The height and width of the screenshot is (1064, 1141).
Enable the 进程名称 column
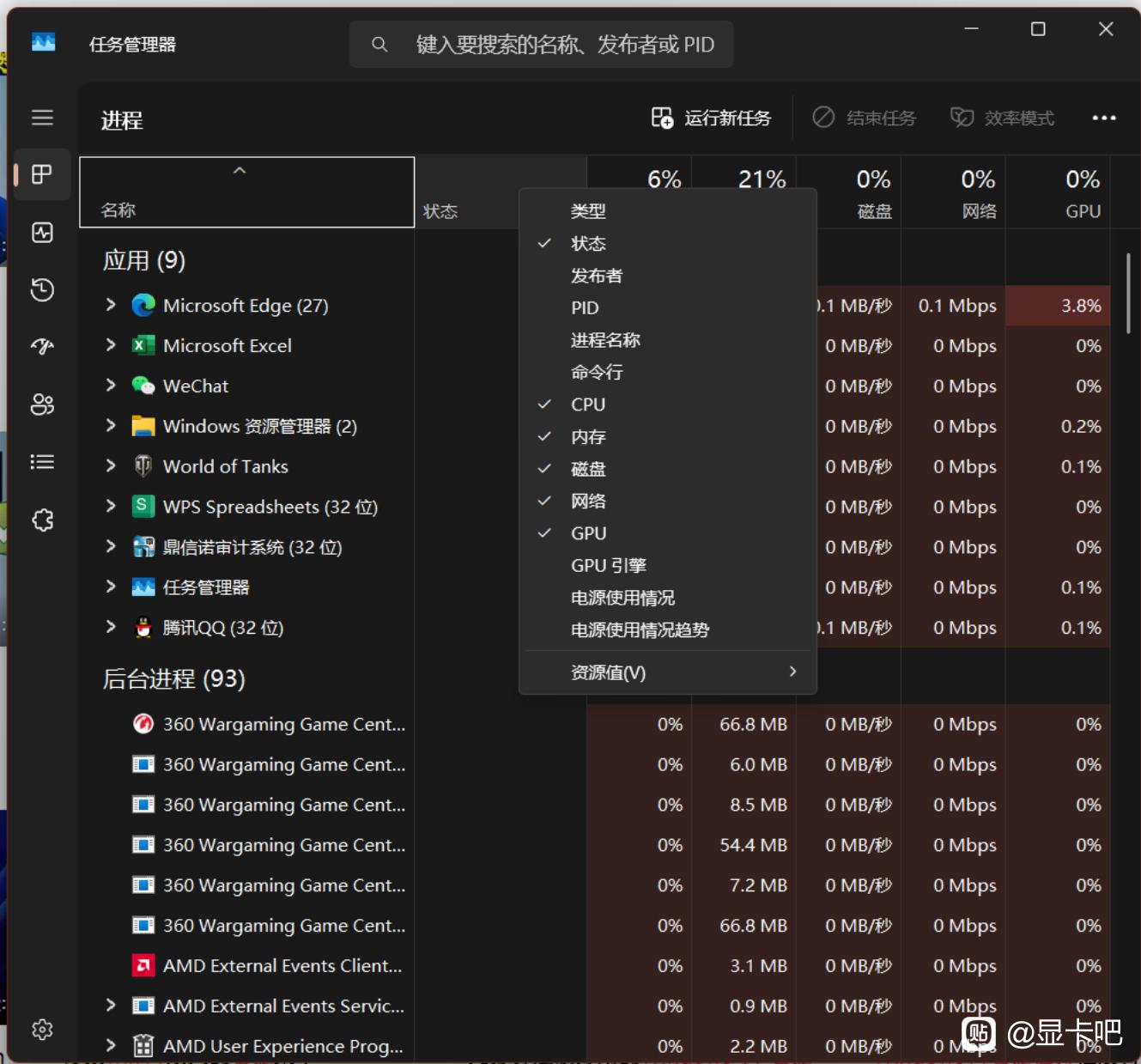667,340
